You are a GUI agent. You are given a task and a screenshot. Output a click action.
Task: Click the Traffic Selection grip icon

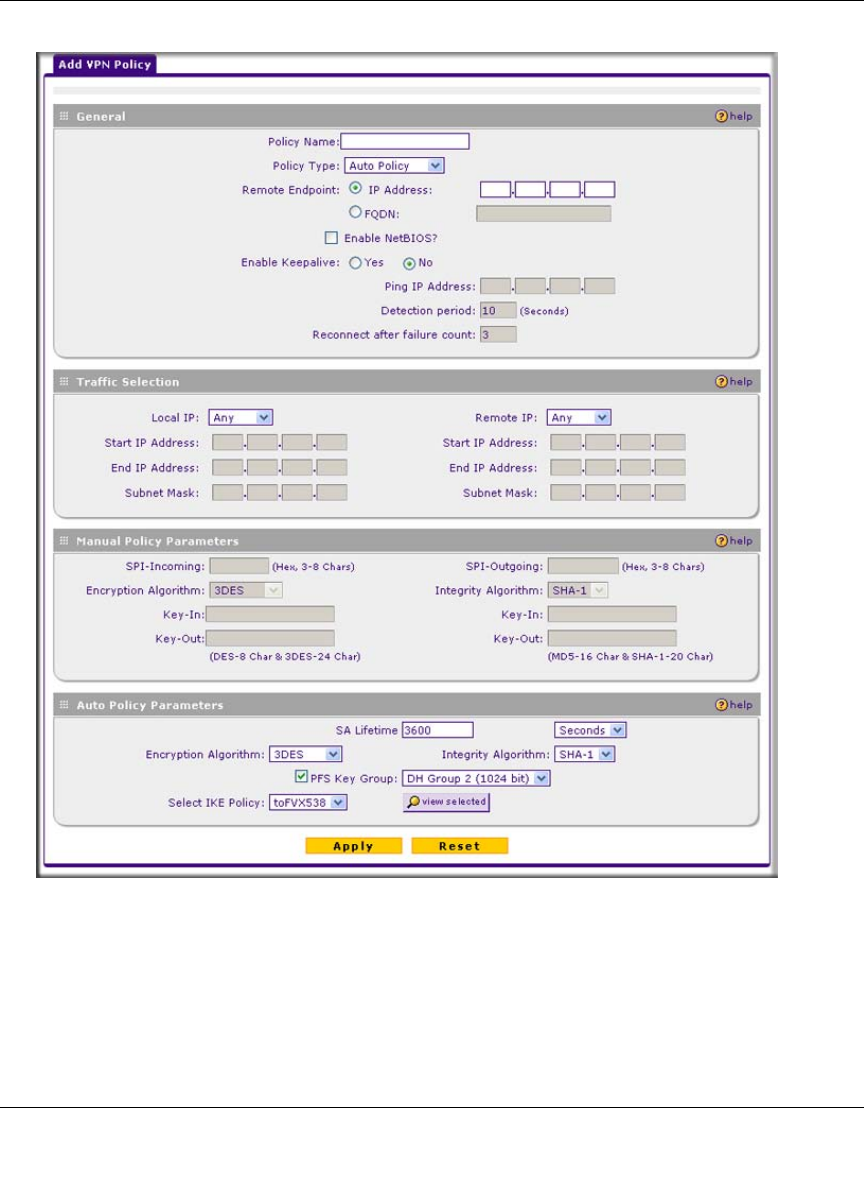click(64, 381)
